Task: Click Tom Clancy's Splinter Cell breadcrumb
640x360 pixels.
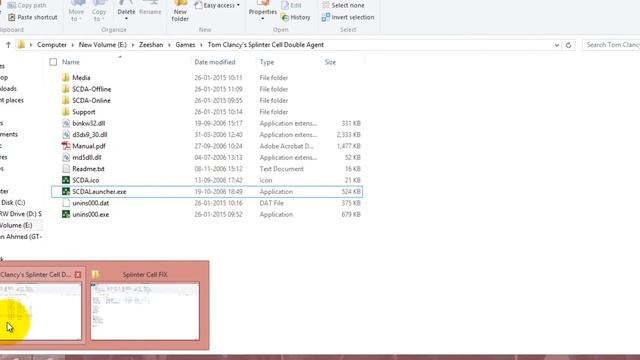Action: coord(266,45)
